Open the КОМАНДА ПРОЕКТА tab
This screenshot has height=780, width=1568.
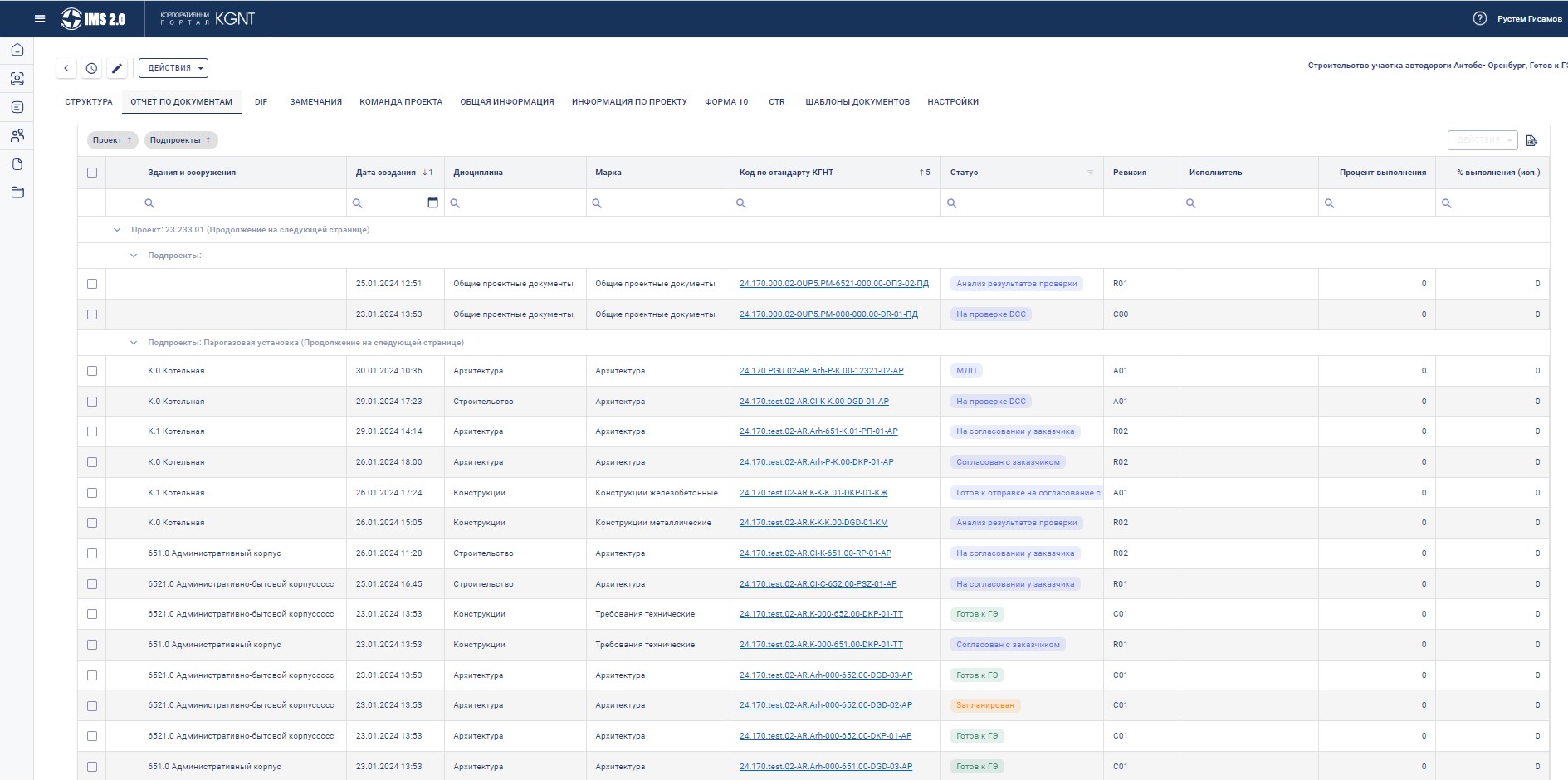[401, 102]
